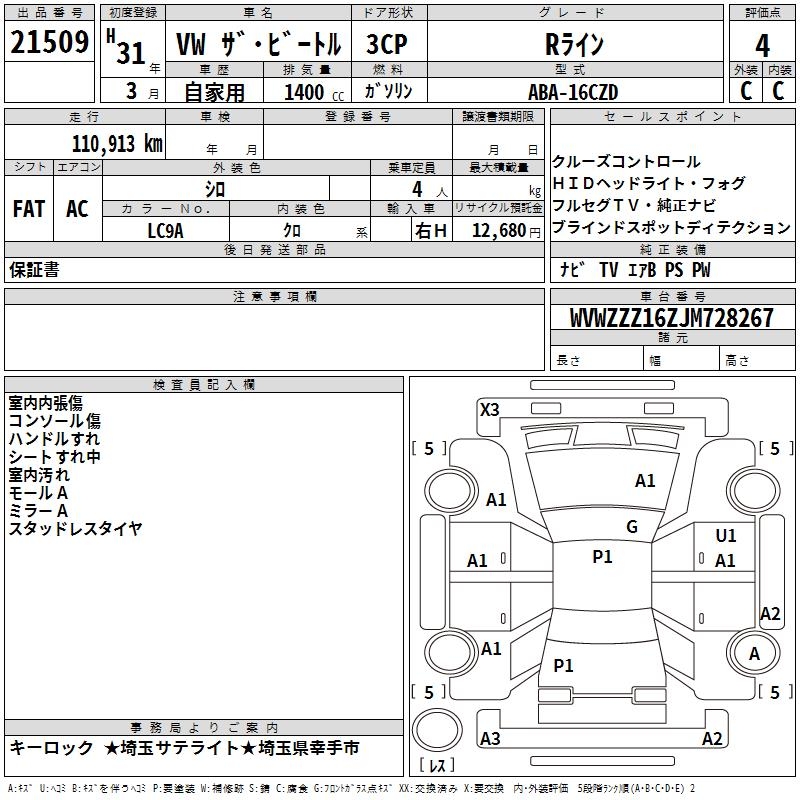Select the 純正装備 equipment header
Viewport: 800px width, 800px height.
point(673,249)
